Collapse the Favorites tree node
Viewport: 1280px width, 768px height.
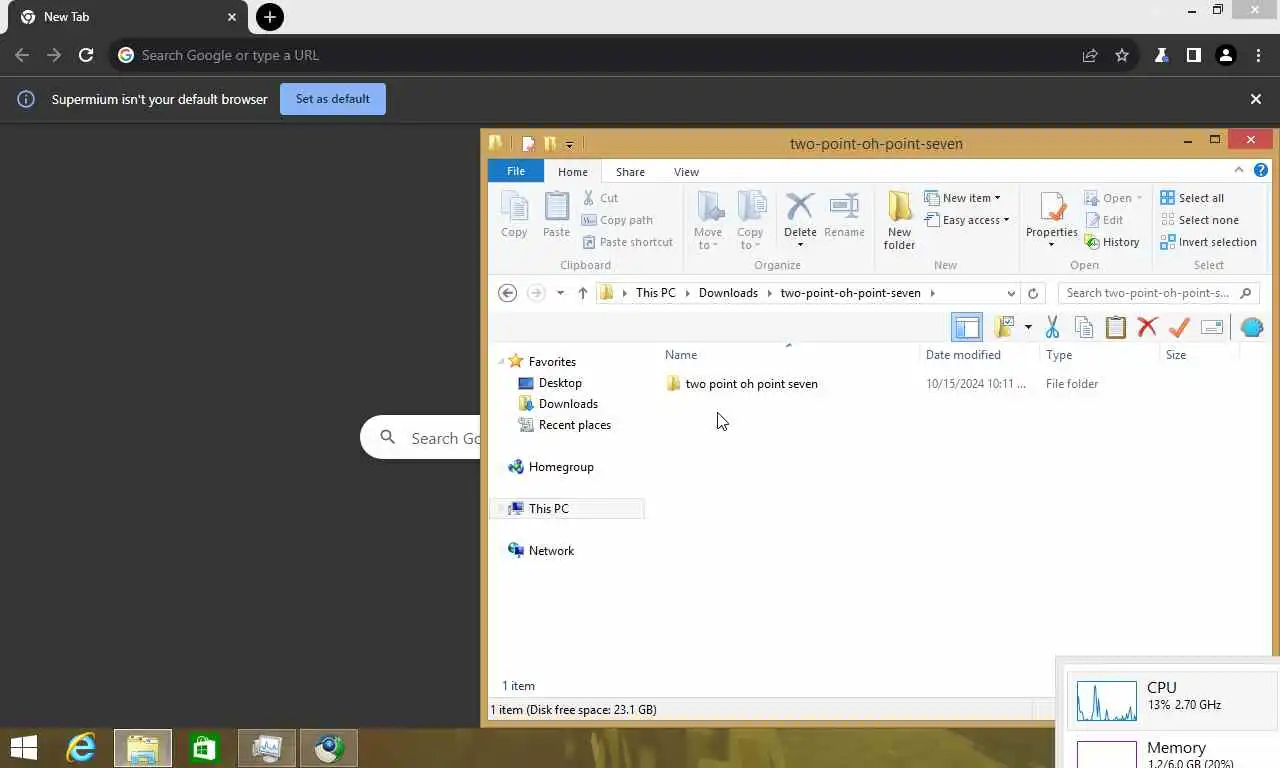501,362
